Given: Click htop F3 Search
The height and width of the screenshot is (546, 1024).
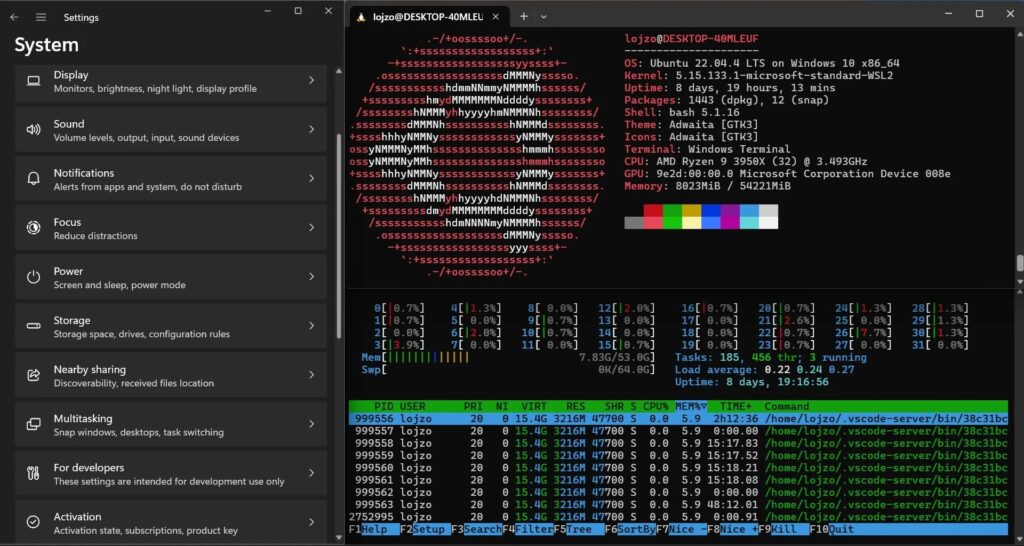Looking at the screenshot, I should 475,529.
